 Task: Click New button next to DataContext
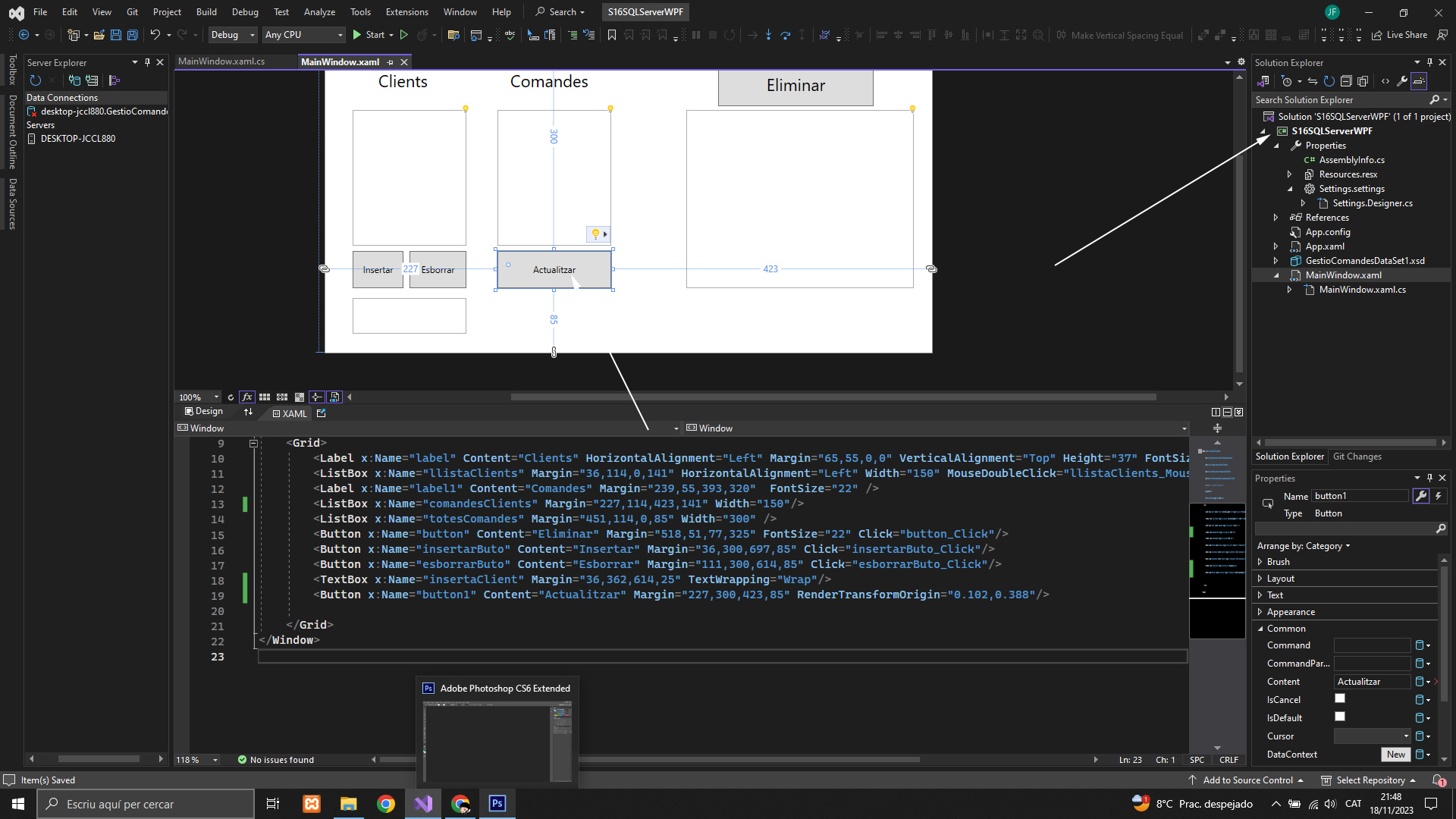click(1395, 755)
